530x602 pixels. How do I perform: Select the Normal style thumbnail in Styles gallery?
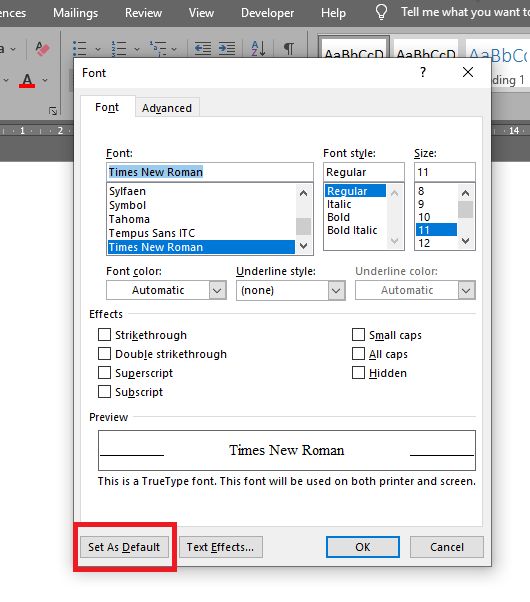pos(354,47)
